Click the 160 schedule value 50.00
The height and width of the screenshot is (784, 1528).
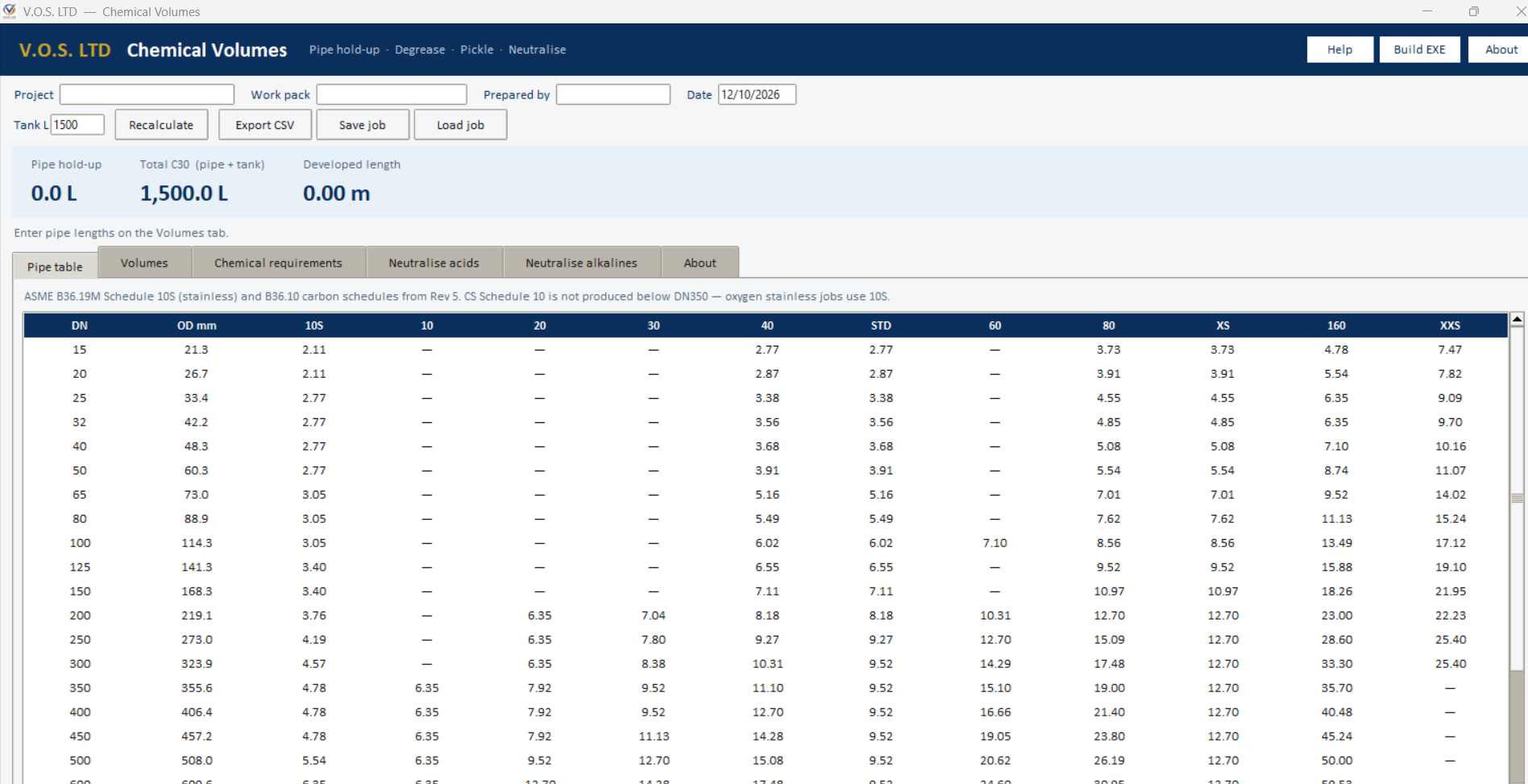[1336, 761]
